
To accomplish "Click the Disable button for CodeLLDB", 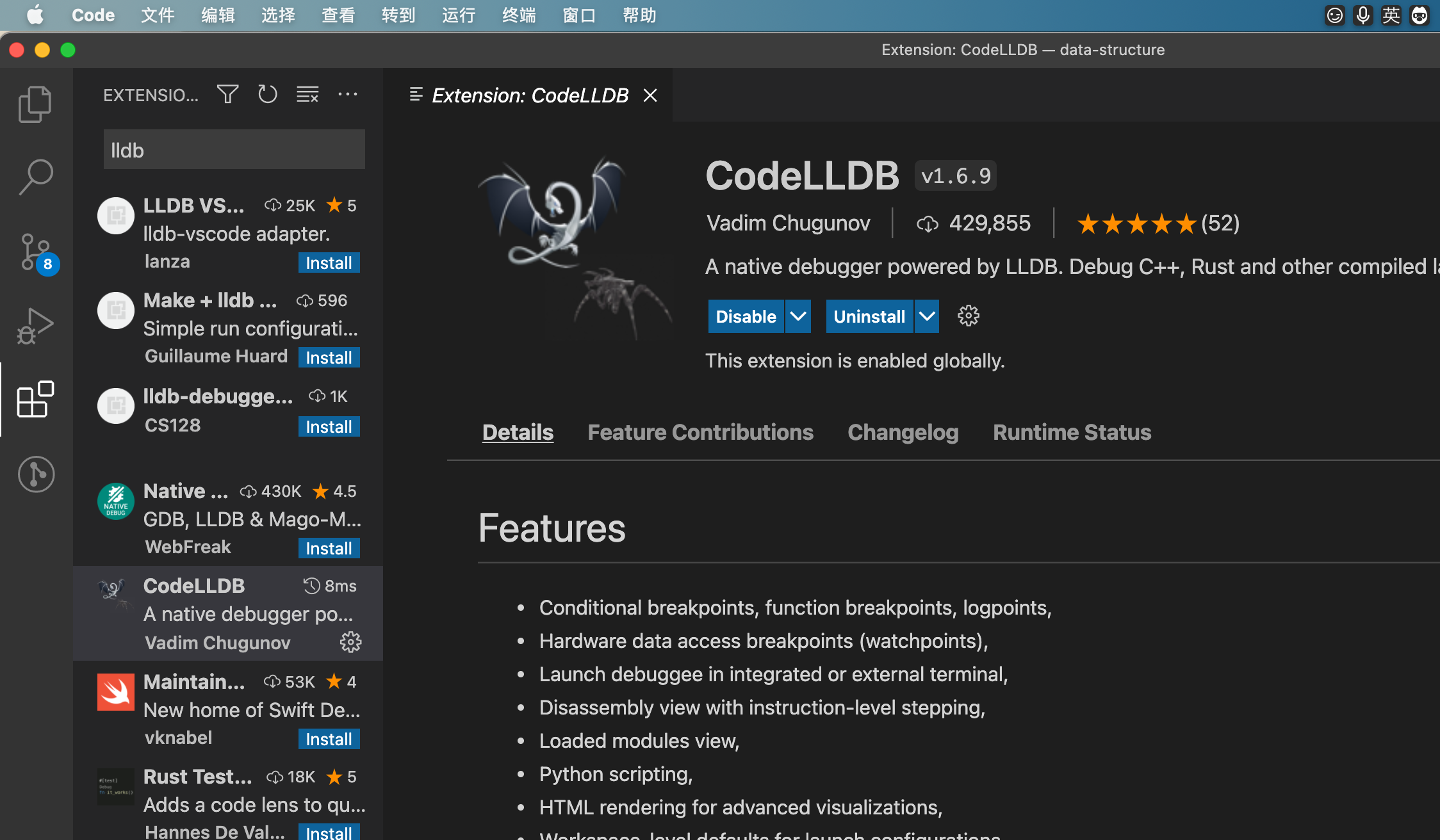I will [746, 316].
